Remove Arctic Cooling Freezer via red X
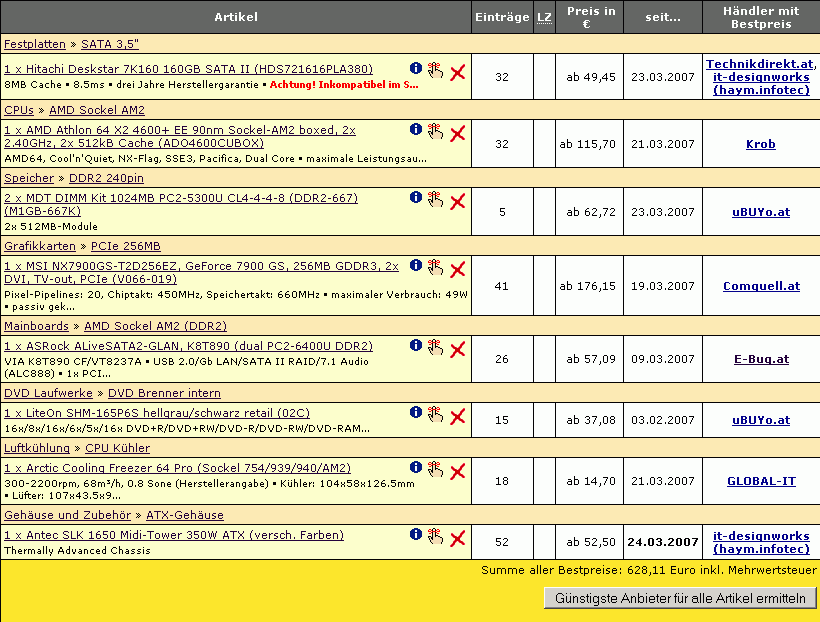The height and width of the screenshot is (622, 820). point(458,471)
